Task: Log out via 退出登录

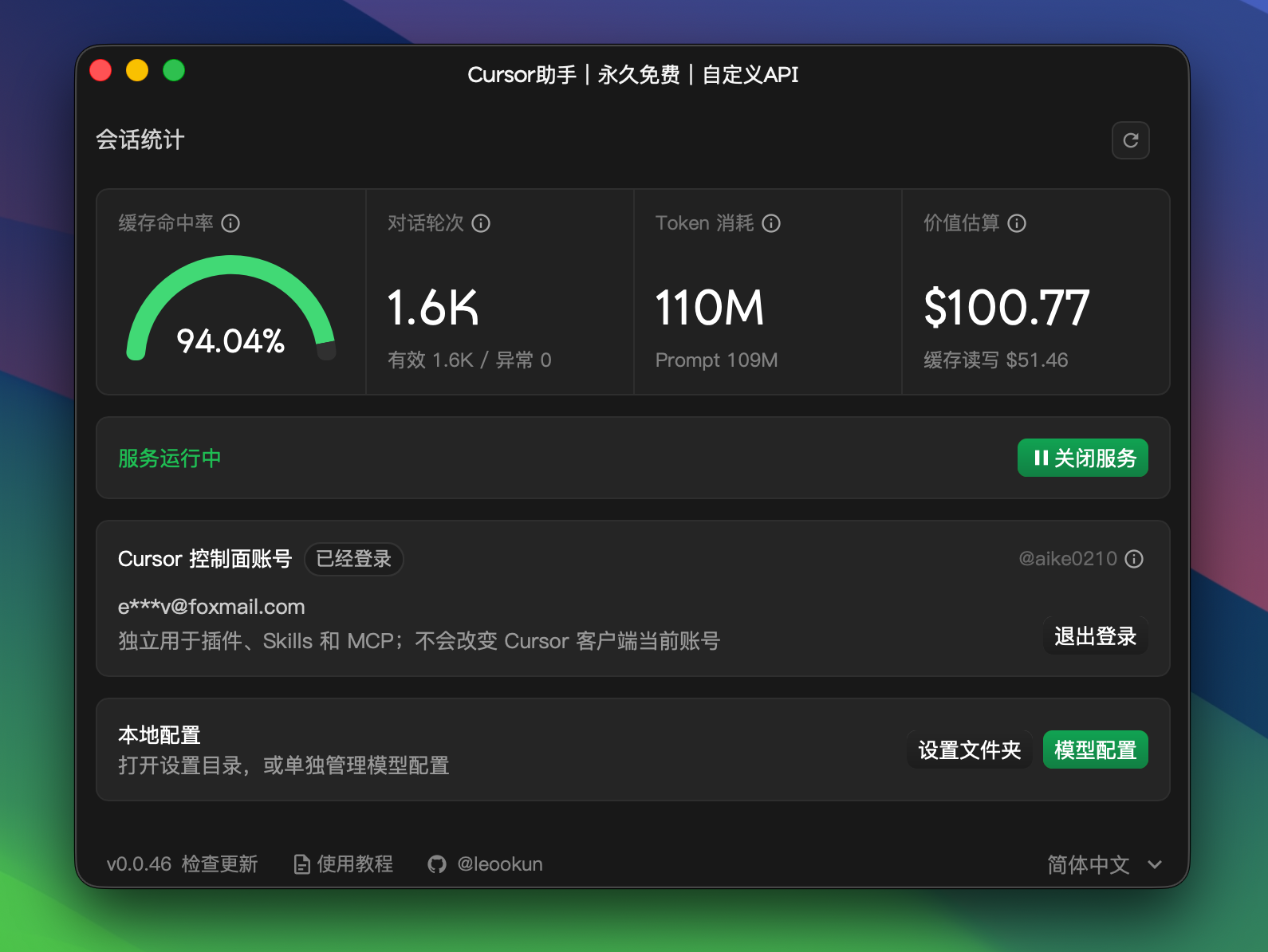Action: click(x=1095, y=636)
